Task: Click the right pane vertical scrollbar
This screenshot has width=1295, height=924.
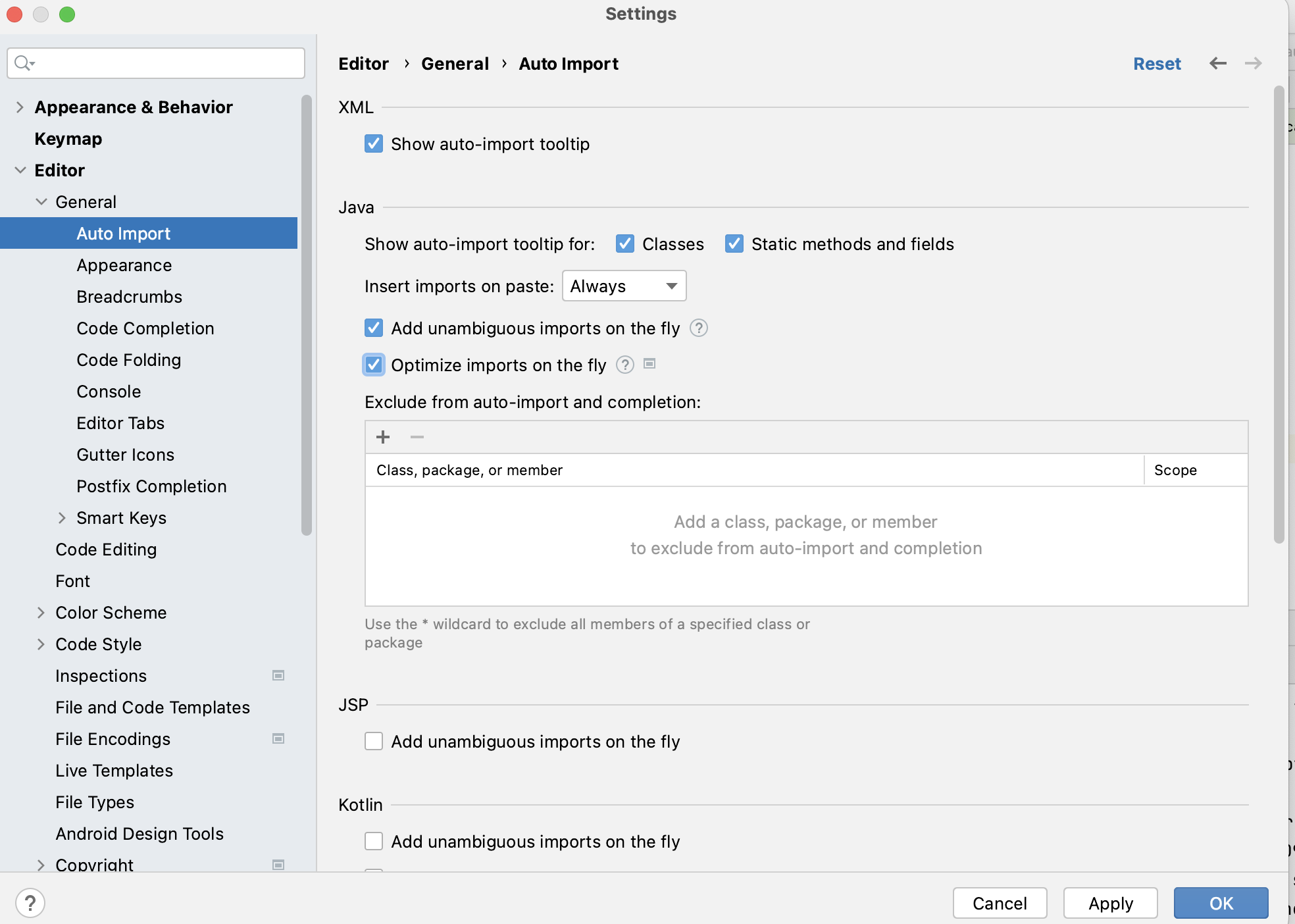Action: (1279, 315)
